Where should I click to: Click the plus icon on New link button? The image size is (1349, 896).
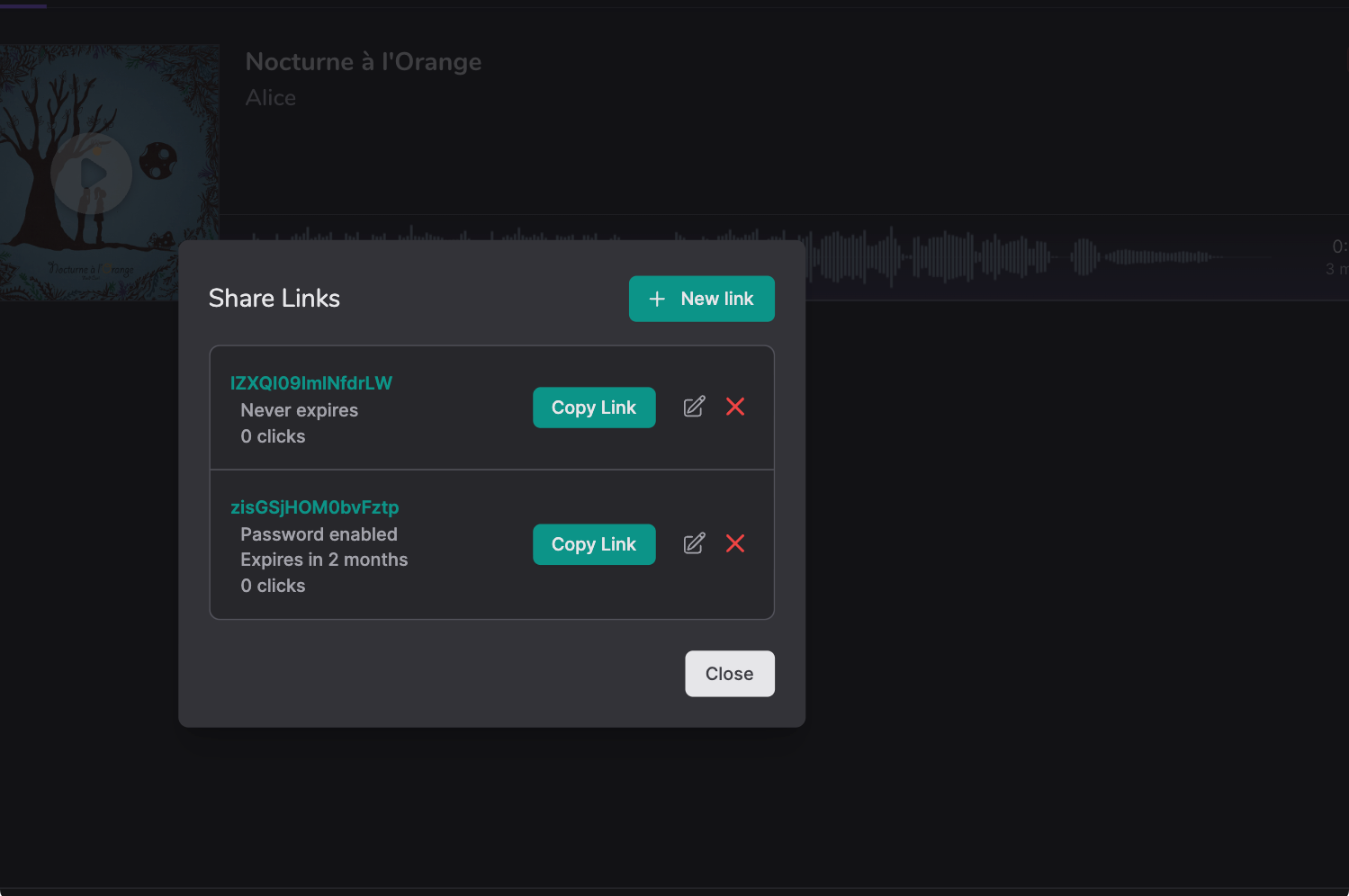click(x=656, y=299)
